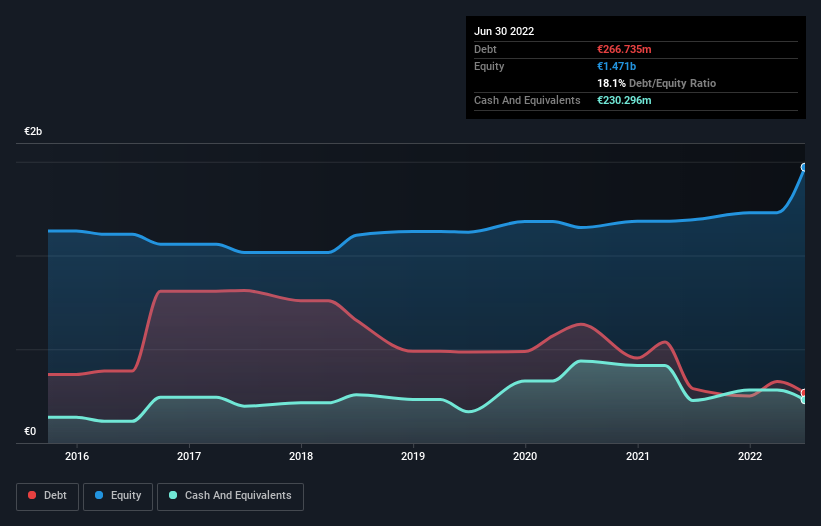
Task: Click the Equity row label in tooltip
Action: point(489,66)
